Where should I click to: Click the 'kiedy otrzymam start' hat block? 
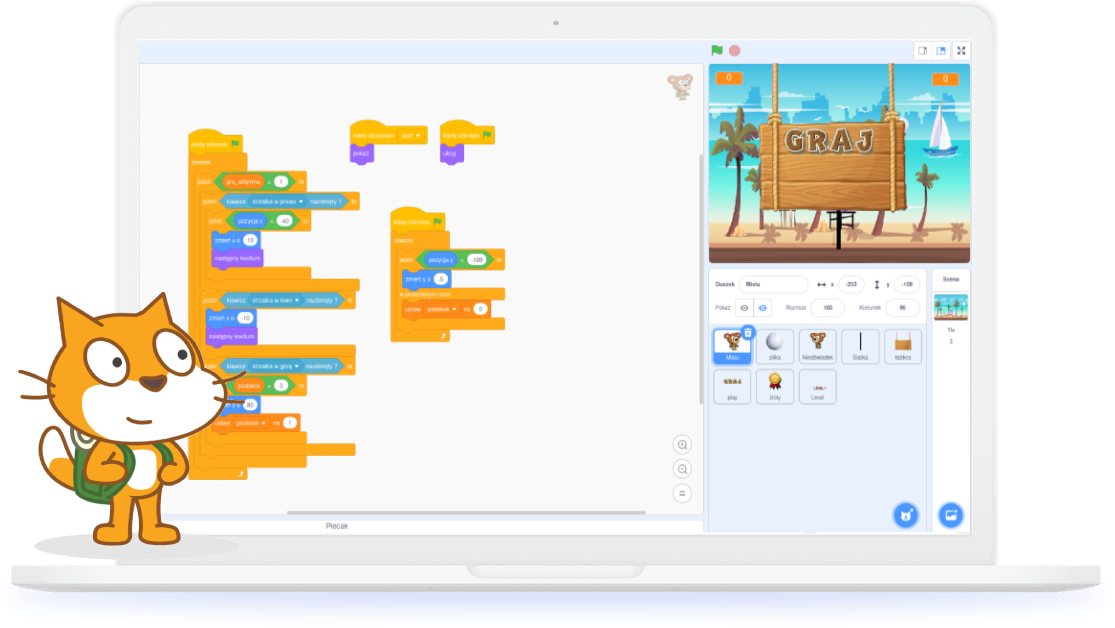[388, 134]
